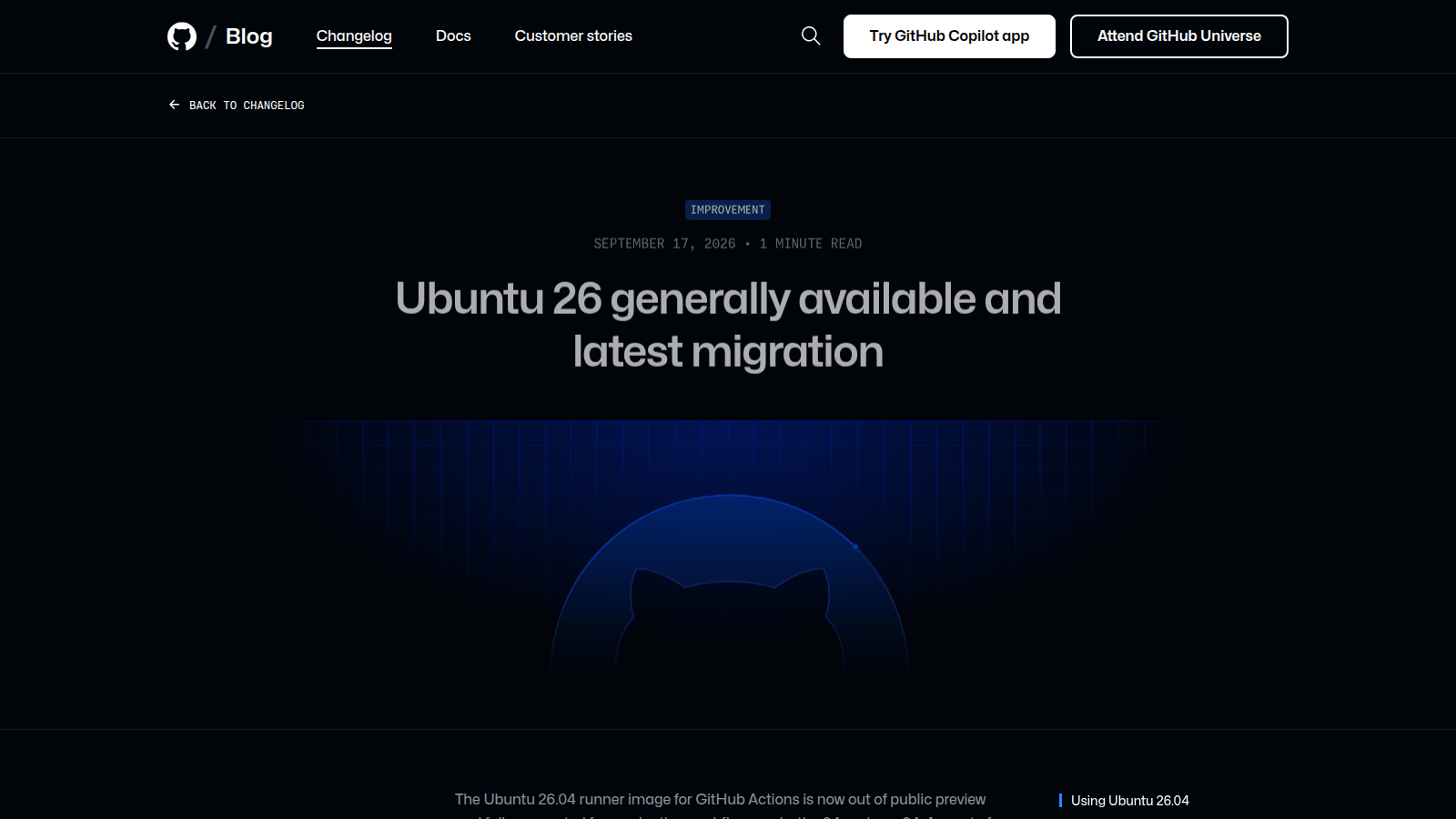Click the 1 MINUTE READ text

[811, 244]
